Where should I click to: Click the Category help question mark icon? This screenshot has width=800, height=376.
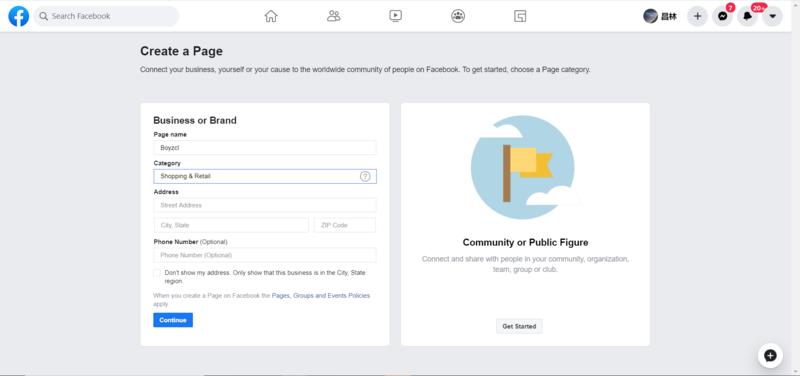click(x=365, y=177)
